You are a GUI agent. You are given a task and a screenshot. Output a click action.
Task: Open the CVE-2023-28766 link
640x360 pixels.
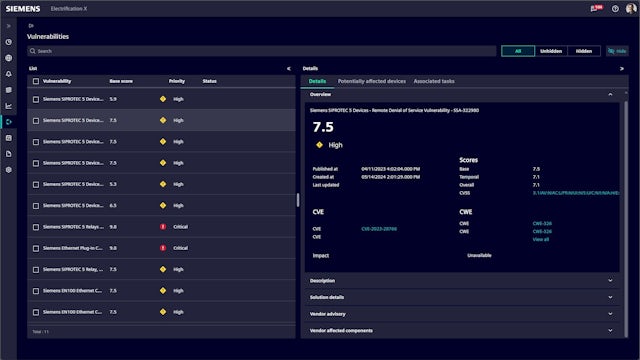point(379,229)
